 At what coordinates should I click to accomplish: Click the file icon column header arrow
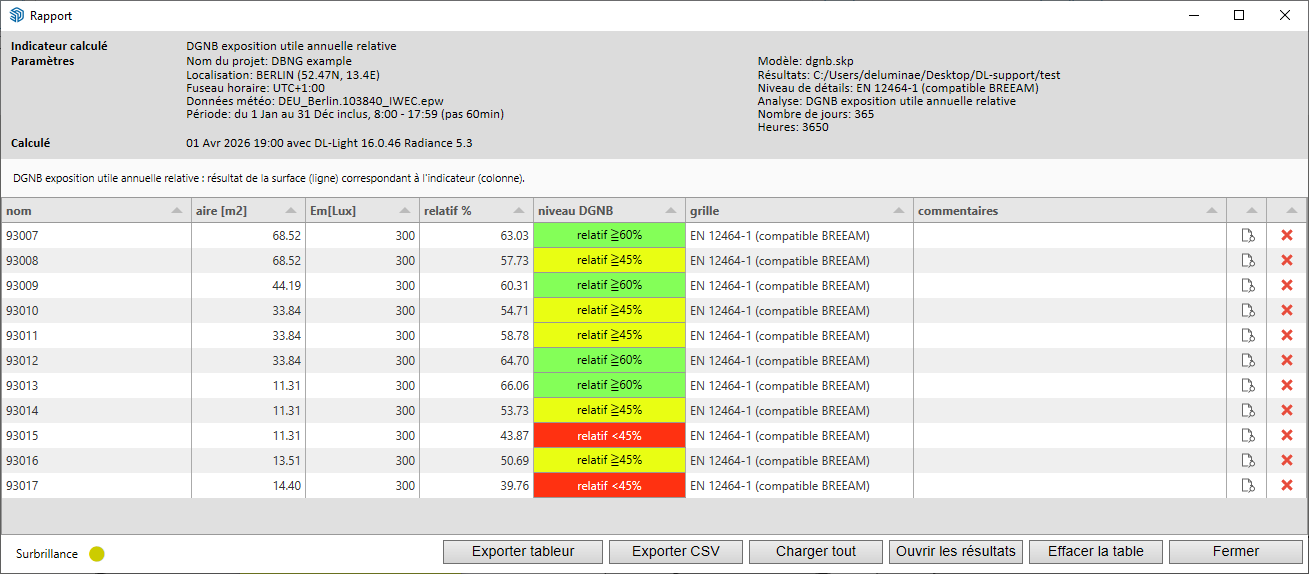[x=1251, y=211]
